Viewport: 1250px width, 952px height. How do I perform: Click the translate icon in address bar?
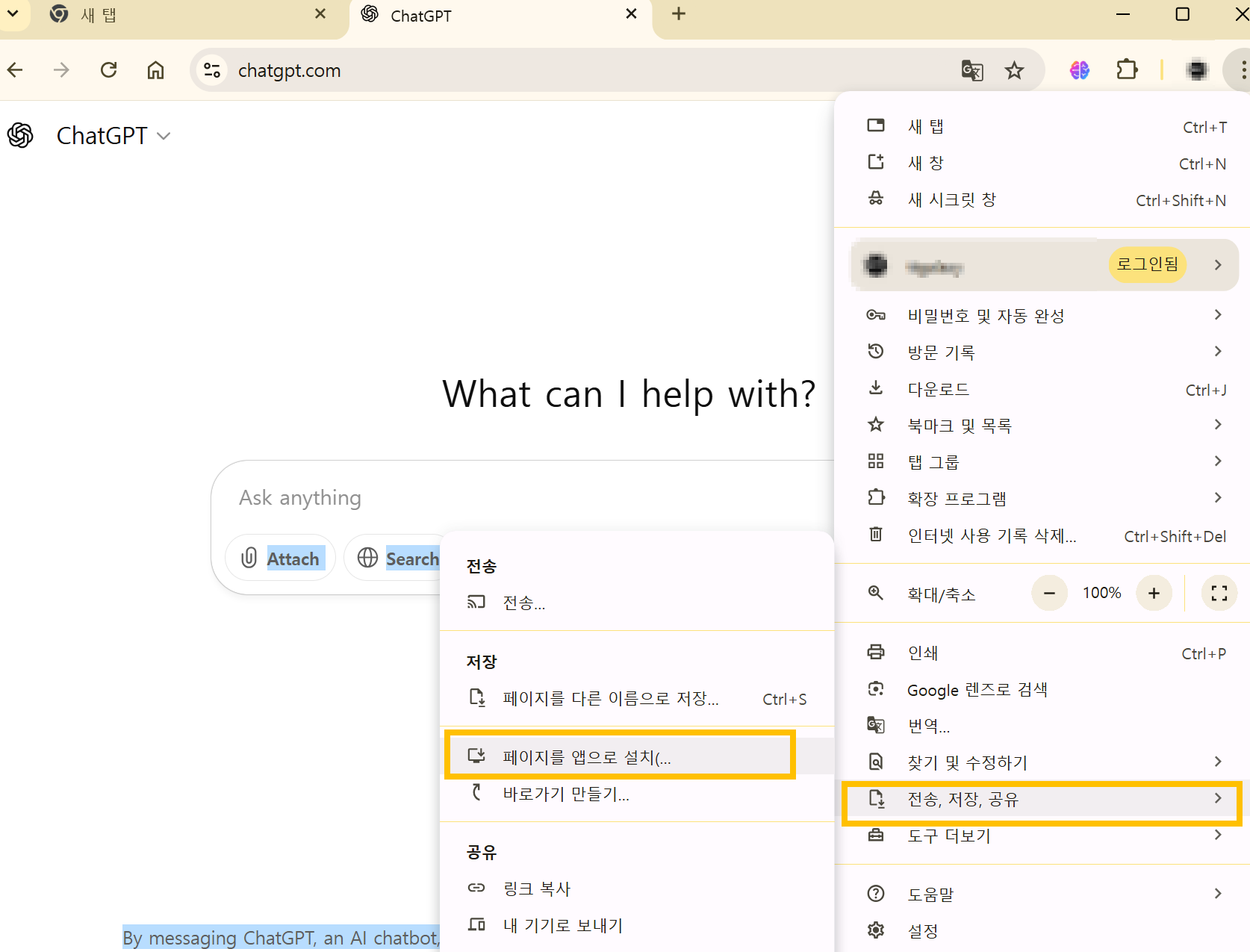coord(971,70)
